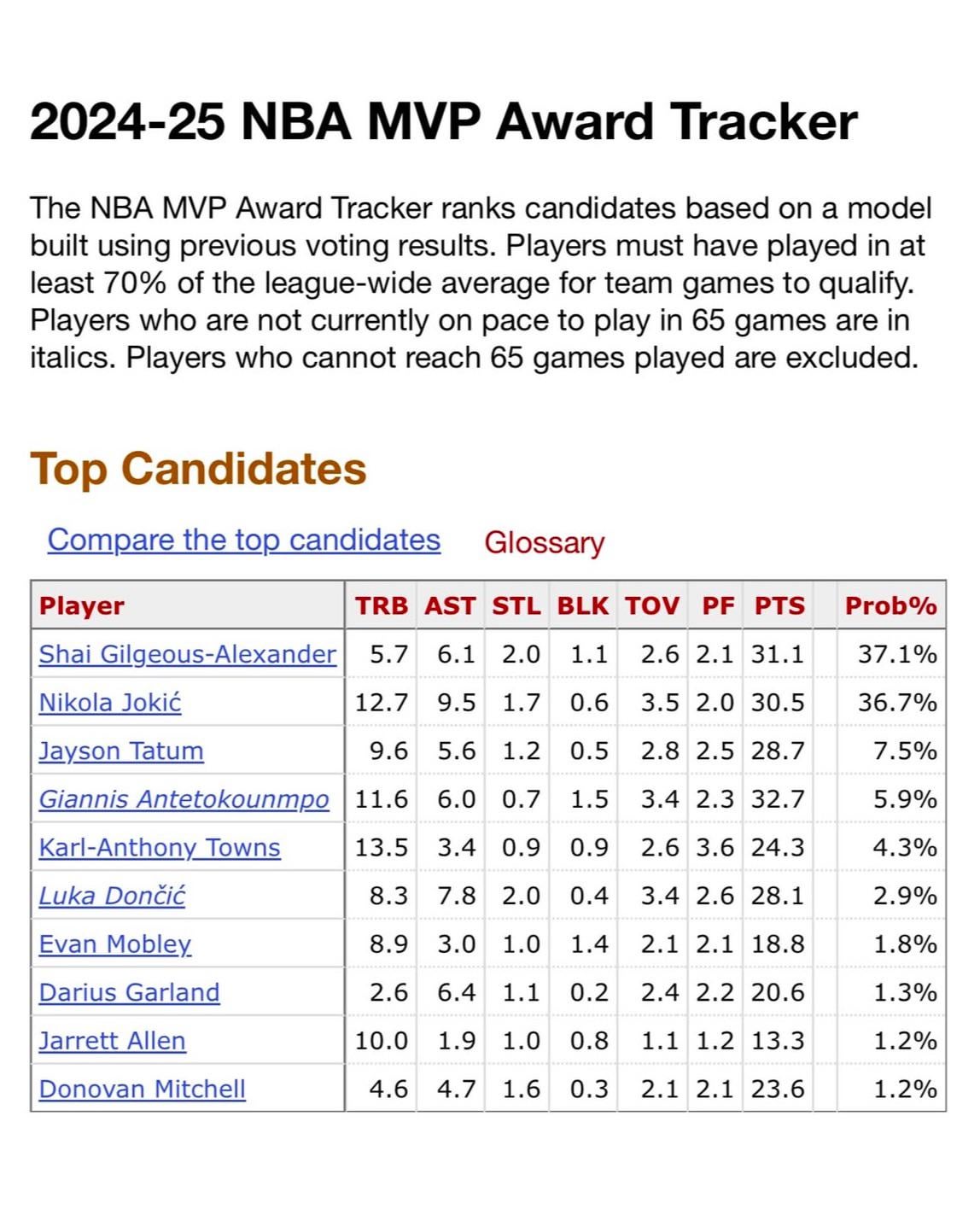Open Jarrett Allen's player page
980x1227 pixels.
pos(112,1041)
